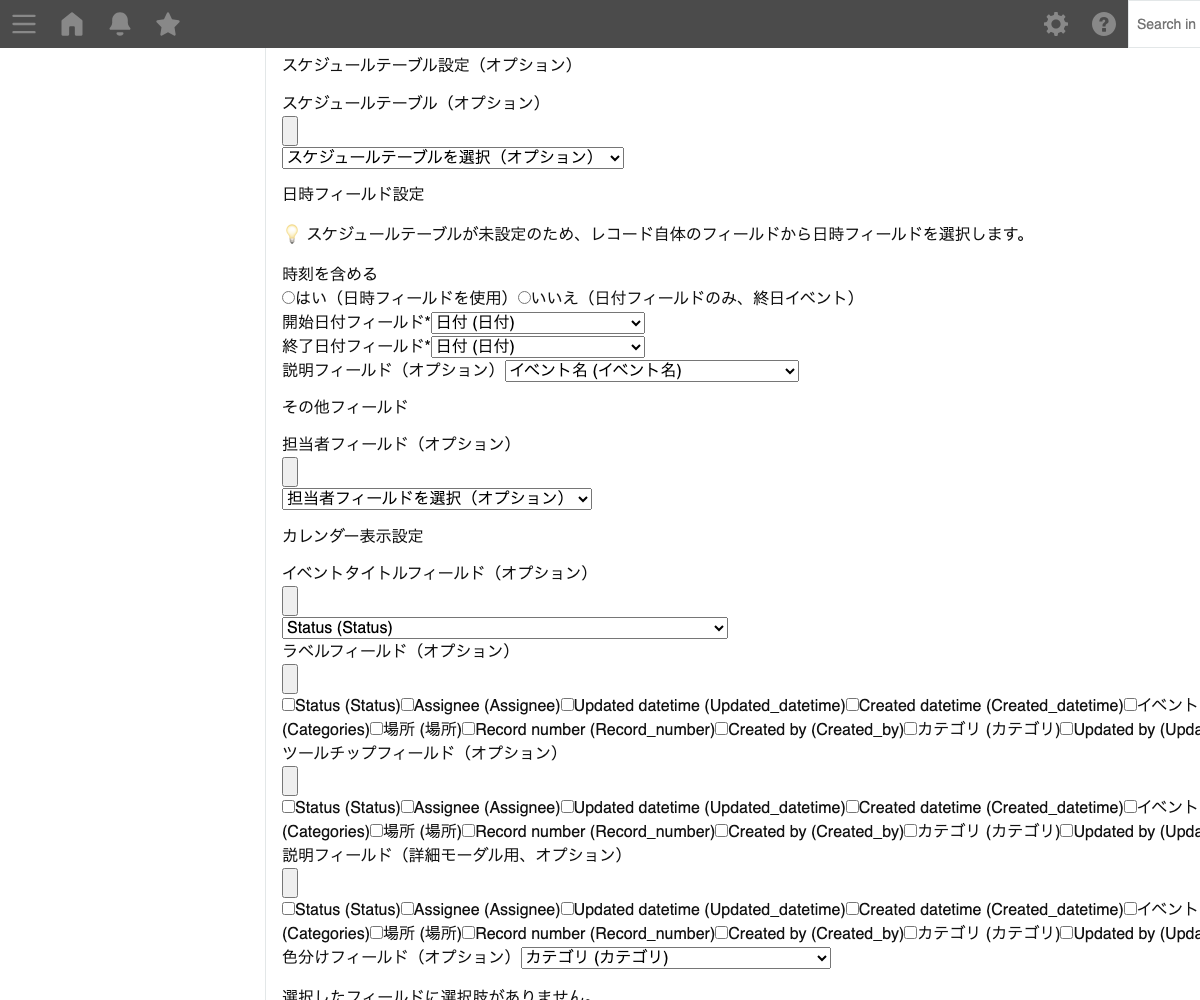Open the スケジュールテーブルを選択 dropdown
Image resolution: width=1200 pixels, height=1000 pixels.
point(452,157)
